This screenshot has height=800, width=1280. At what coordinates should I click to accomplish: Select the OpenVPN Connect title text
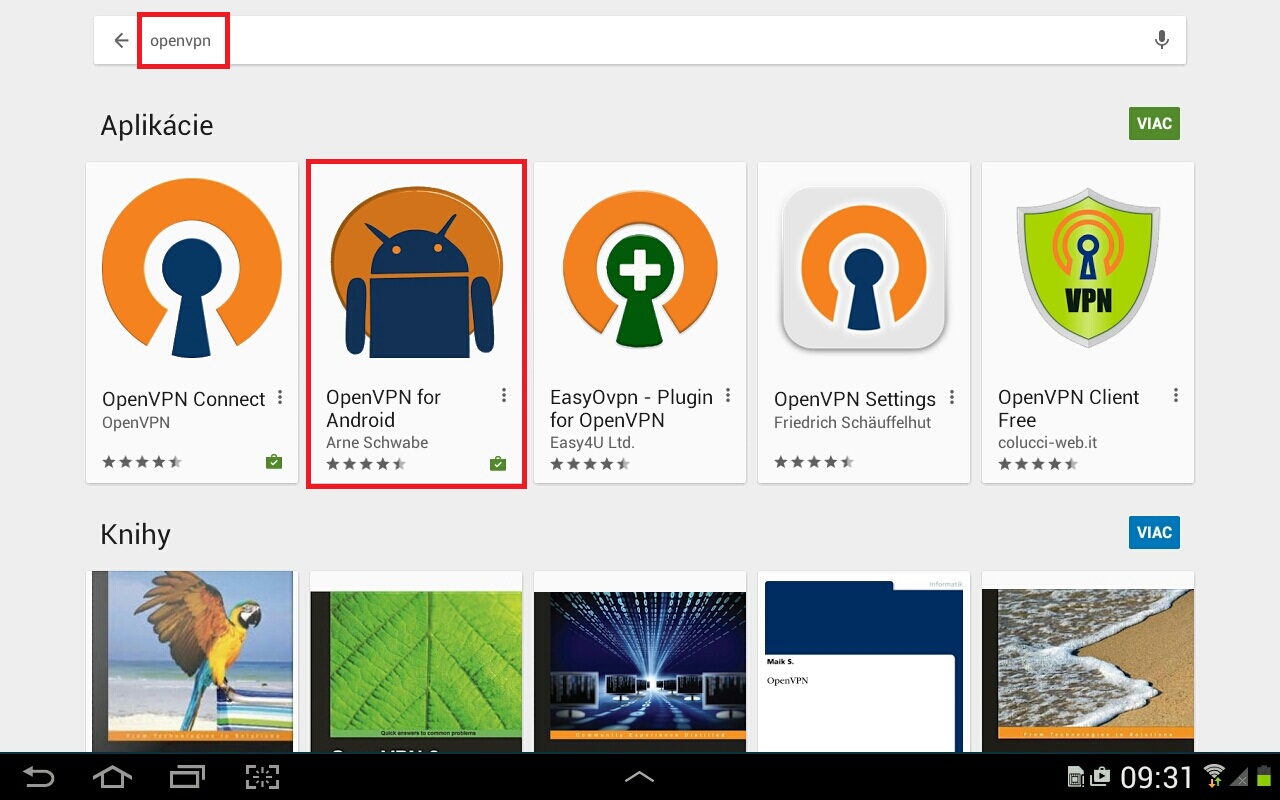(184, 399)
